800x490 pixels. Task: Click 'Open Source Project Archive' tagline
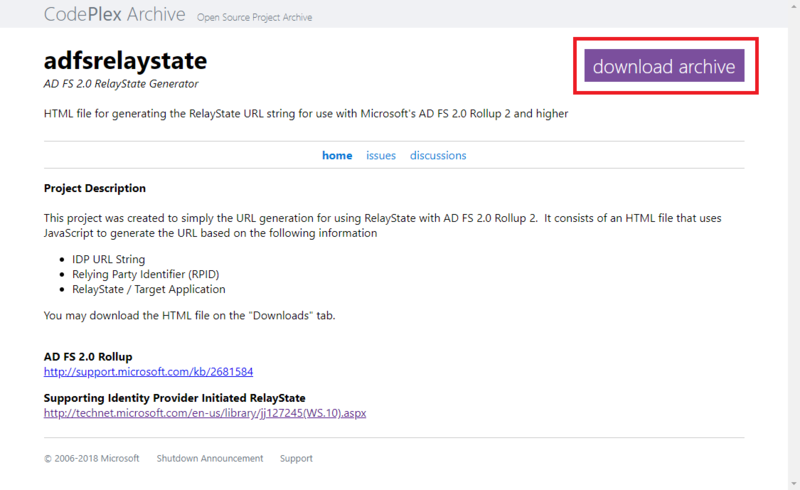pos(255,17)
